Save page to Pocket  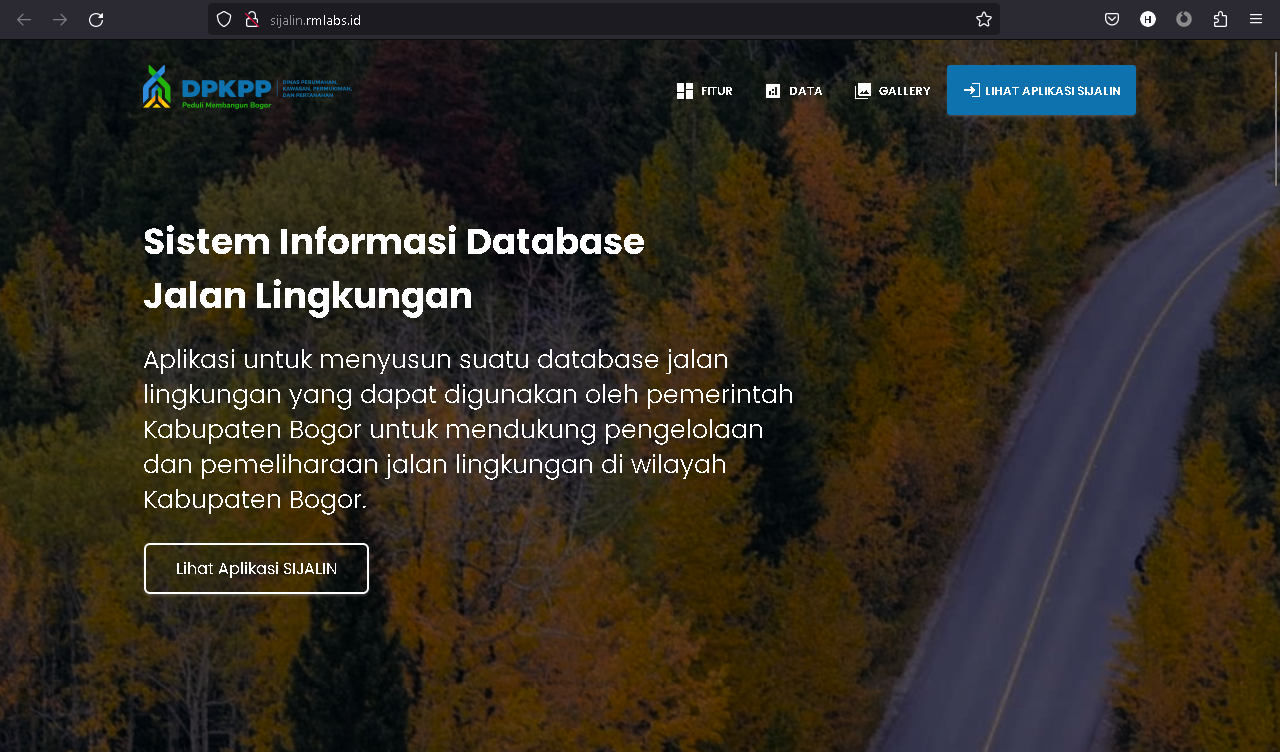(x=1112, y=19)
